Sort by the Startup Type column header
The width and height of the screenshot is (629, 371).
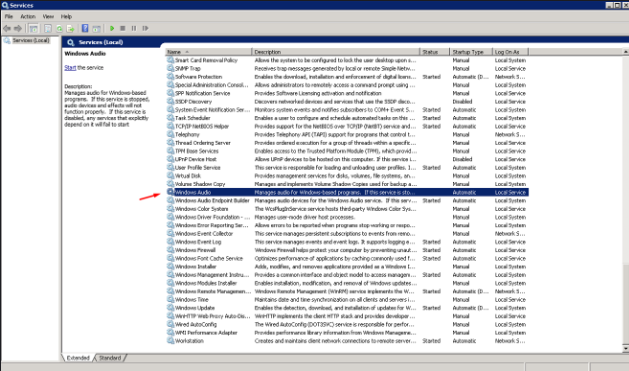tap(471, 52)
